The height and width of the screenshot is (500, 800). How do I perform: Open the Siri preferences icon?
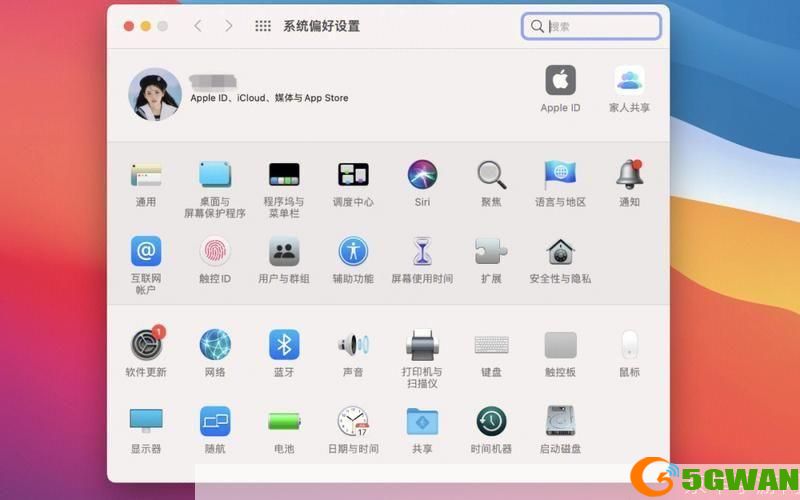pyautogui.click(x=422, y=174)
